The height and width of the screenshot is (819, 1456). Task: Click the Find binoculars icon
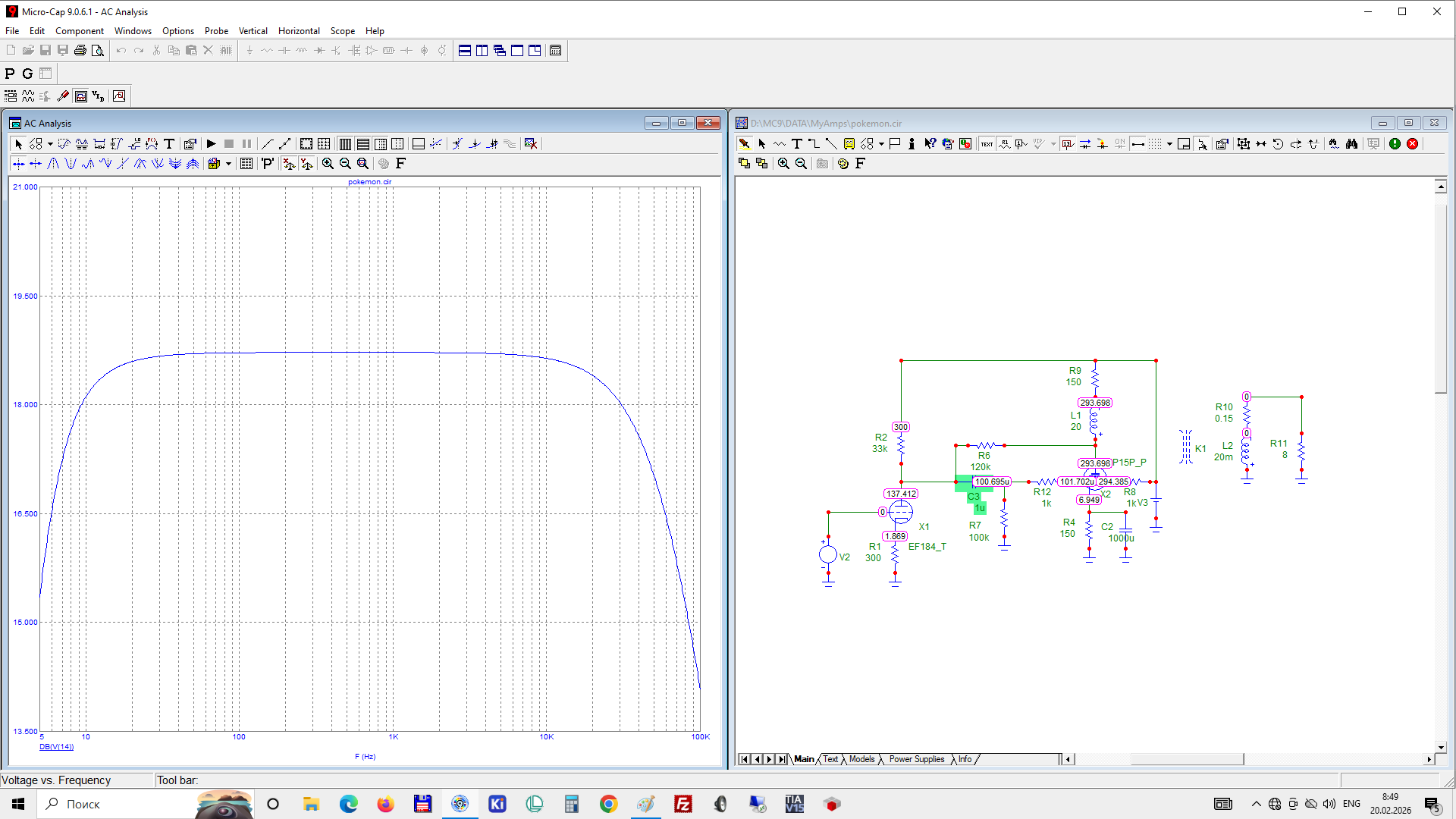(x=1351, y=144)
